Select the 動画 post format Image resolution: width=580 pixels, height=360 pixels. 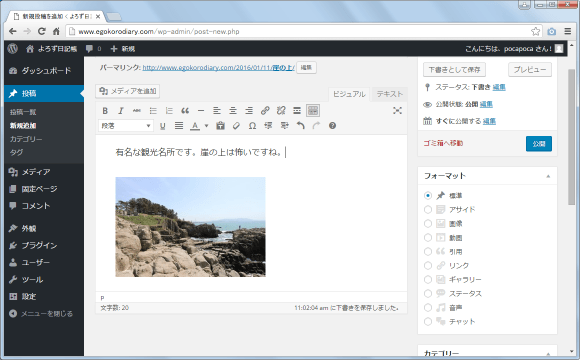[428, 238]
